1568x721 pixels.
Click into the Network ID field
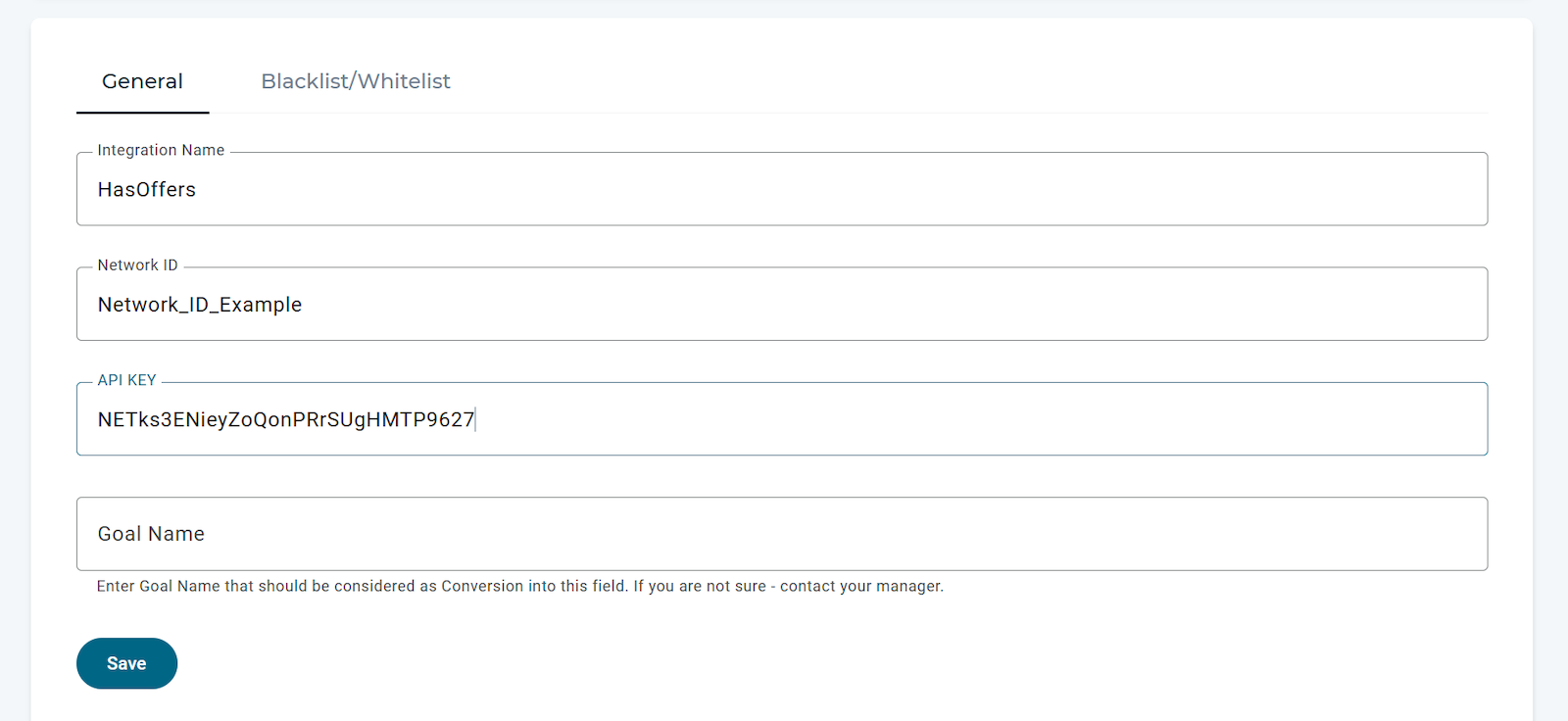[782, 304]
